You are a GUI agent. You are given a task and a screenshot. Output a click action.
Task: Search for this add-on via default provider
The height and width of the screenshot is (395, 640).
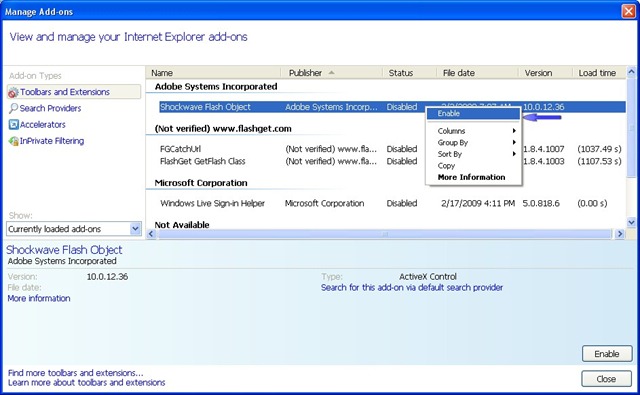point(412,288)
